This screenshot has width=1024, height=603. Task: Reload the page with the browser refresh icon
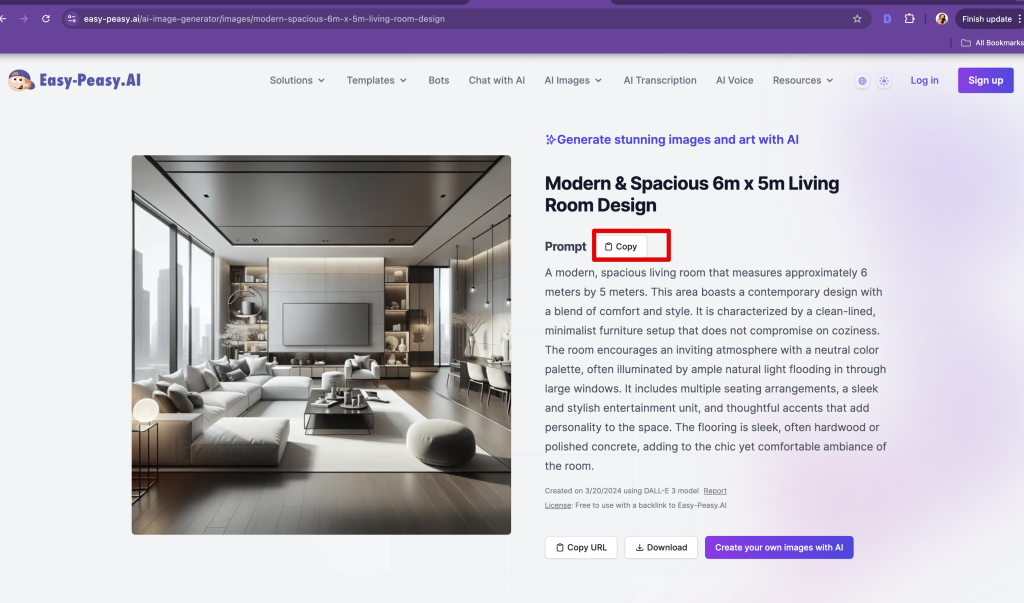click(x=46, y=19)
